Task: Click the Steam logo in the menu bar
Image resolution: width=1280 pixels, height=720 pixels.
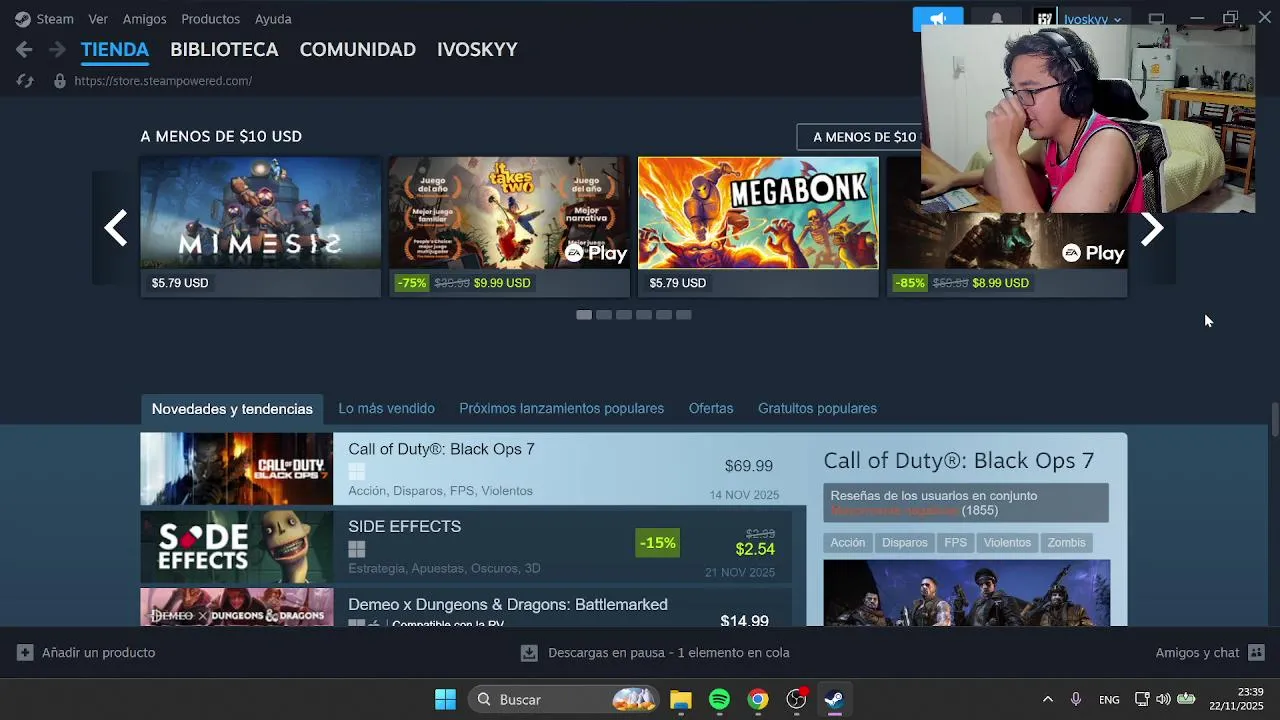Action: [x=22, y=19]
